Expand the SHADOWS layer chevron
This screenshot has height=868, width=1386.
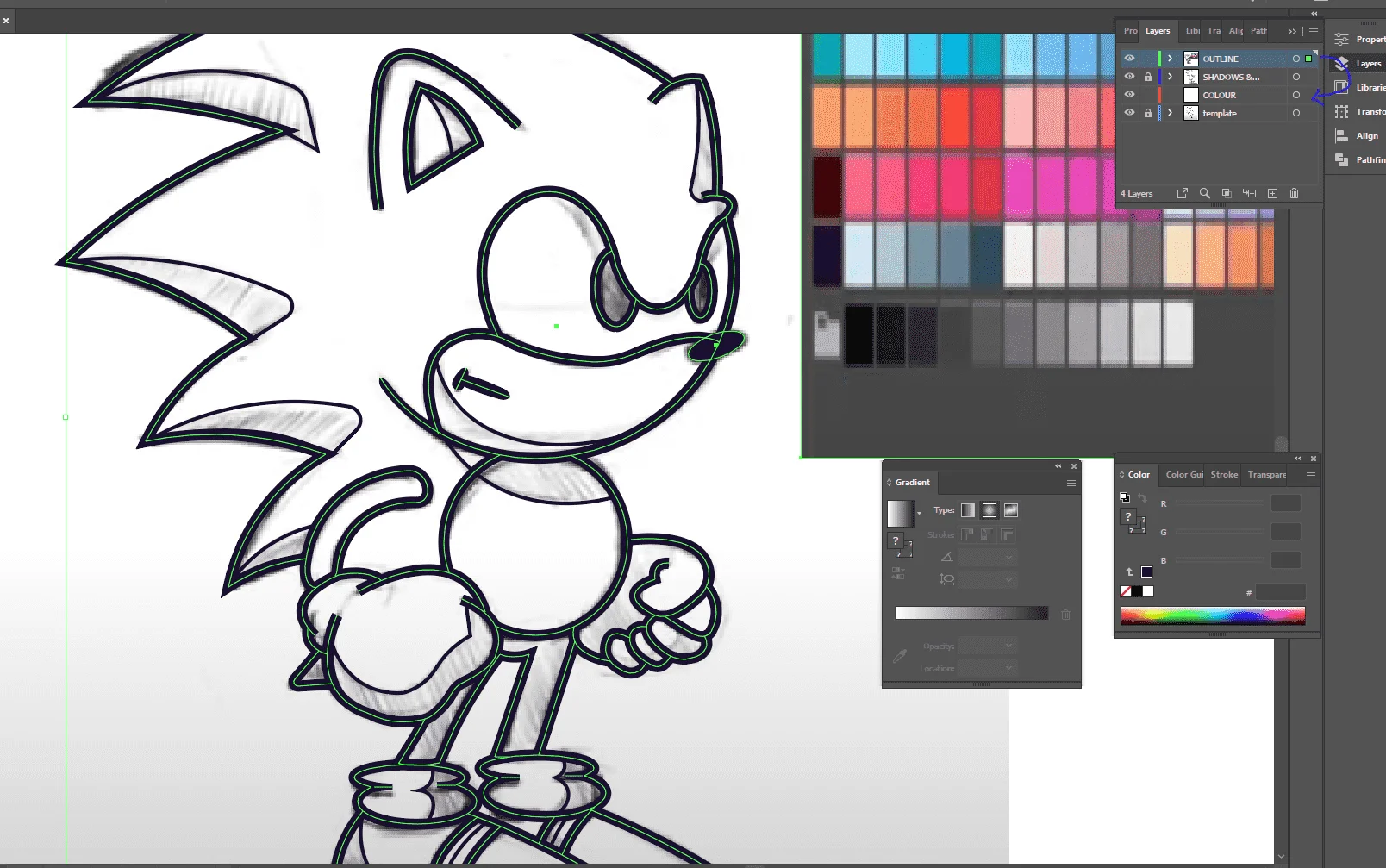tap(1171, 77)
